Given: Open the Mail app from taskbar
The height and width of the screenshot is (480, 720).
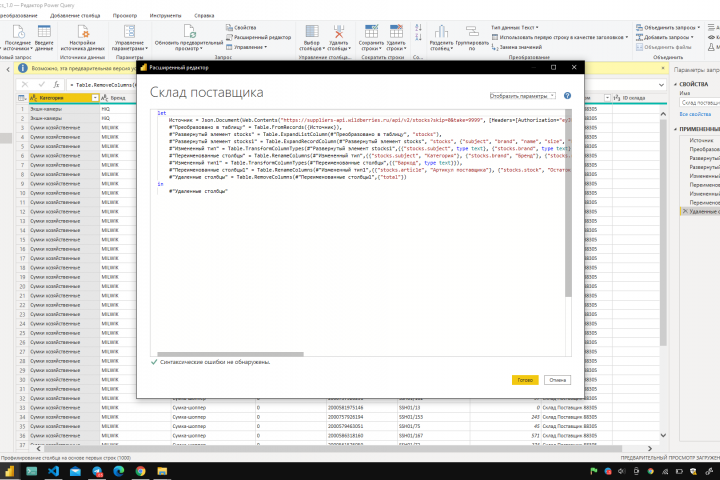Looking at the screenshot, I should pyautogui.click(x=75, y=471).
